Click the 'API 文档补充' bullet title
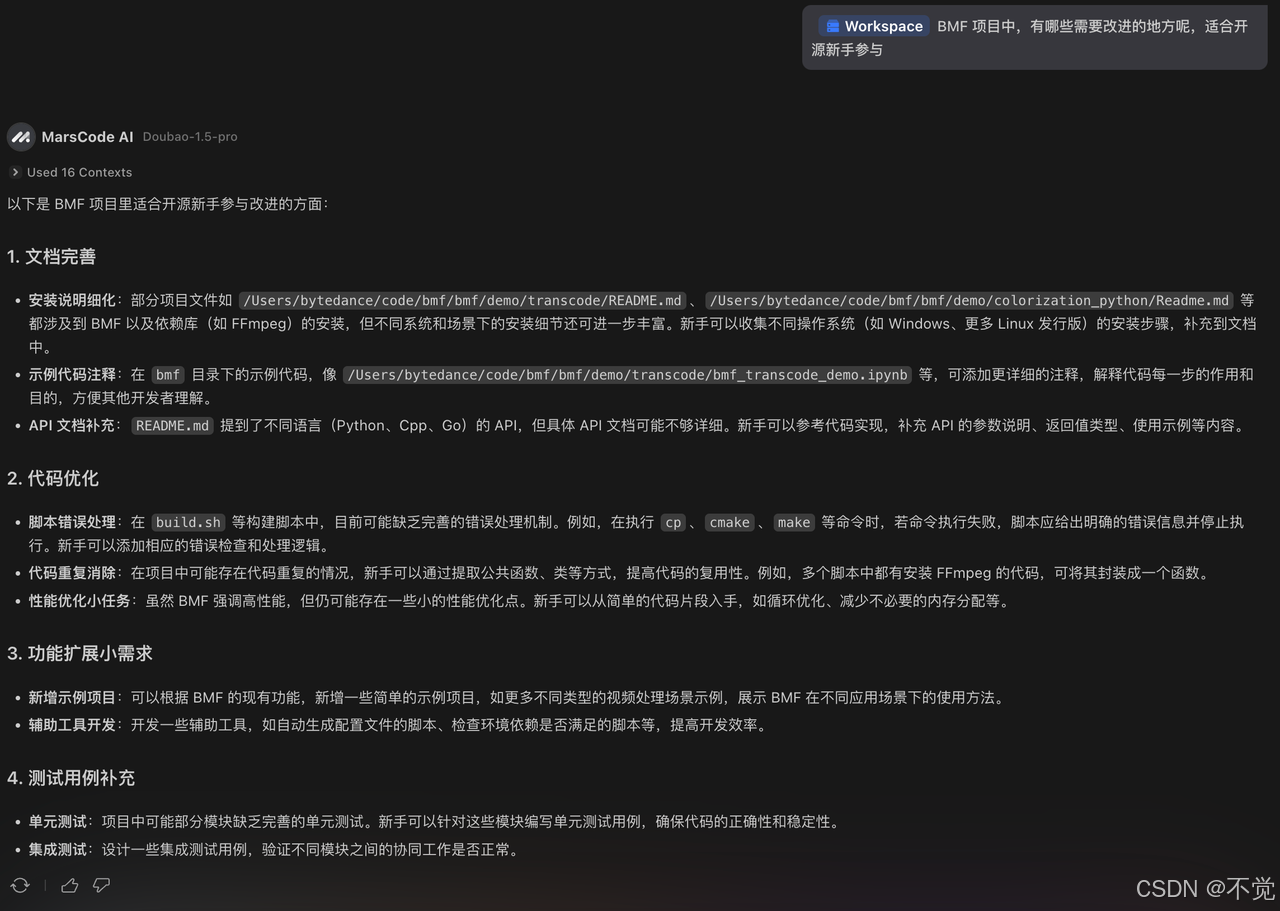 tap(72, 425)
